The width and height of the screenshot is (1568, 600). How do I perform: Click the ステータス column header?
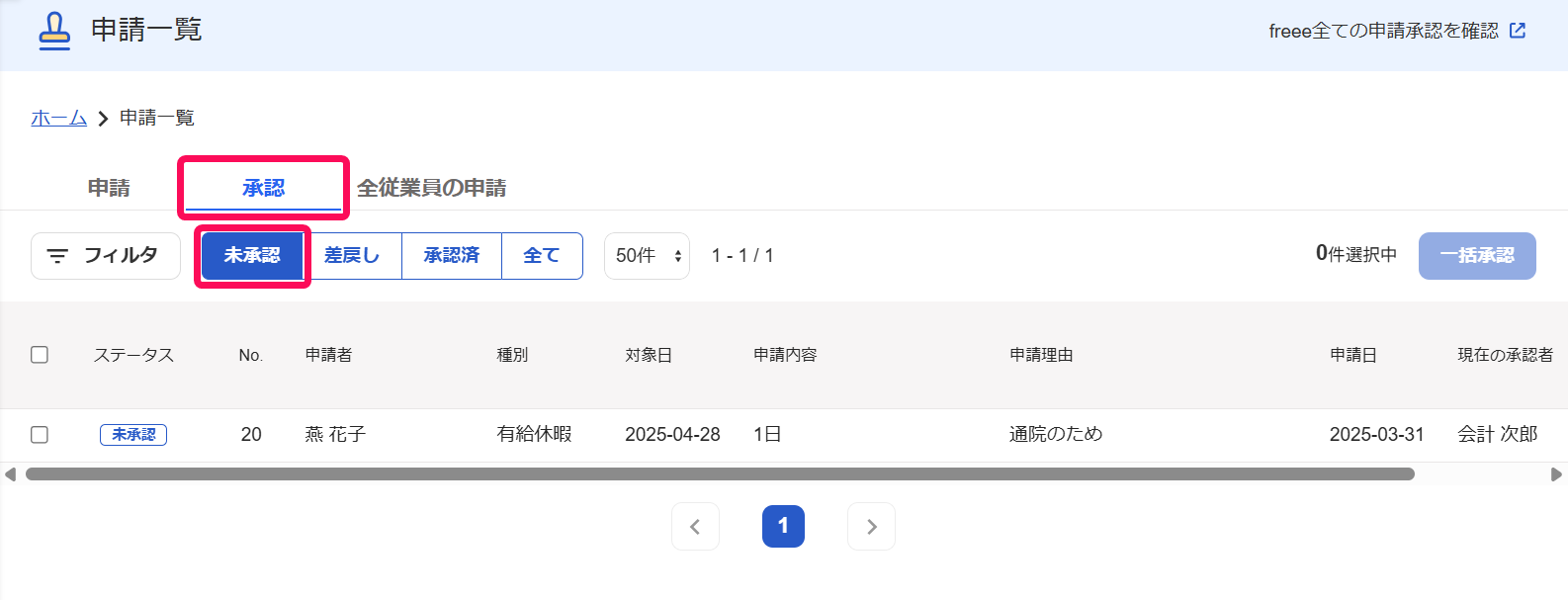(133, 355)
